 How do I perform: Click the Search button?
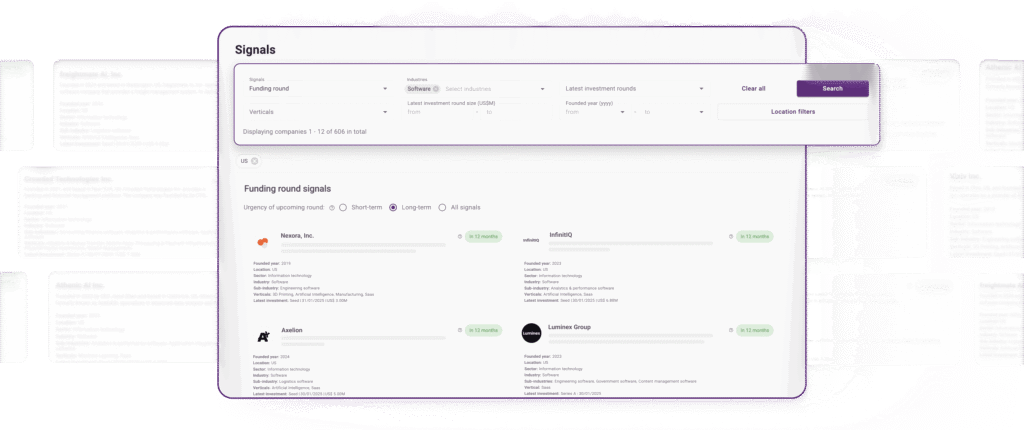832,88
